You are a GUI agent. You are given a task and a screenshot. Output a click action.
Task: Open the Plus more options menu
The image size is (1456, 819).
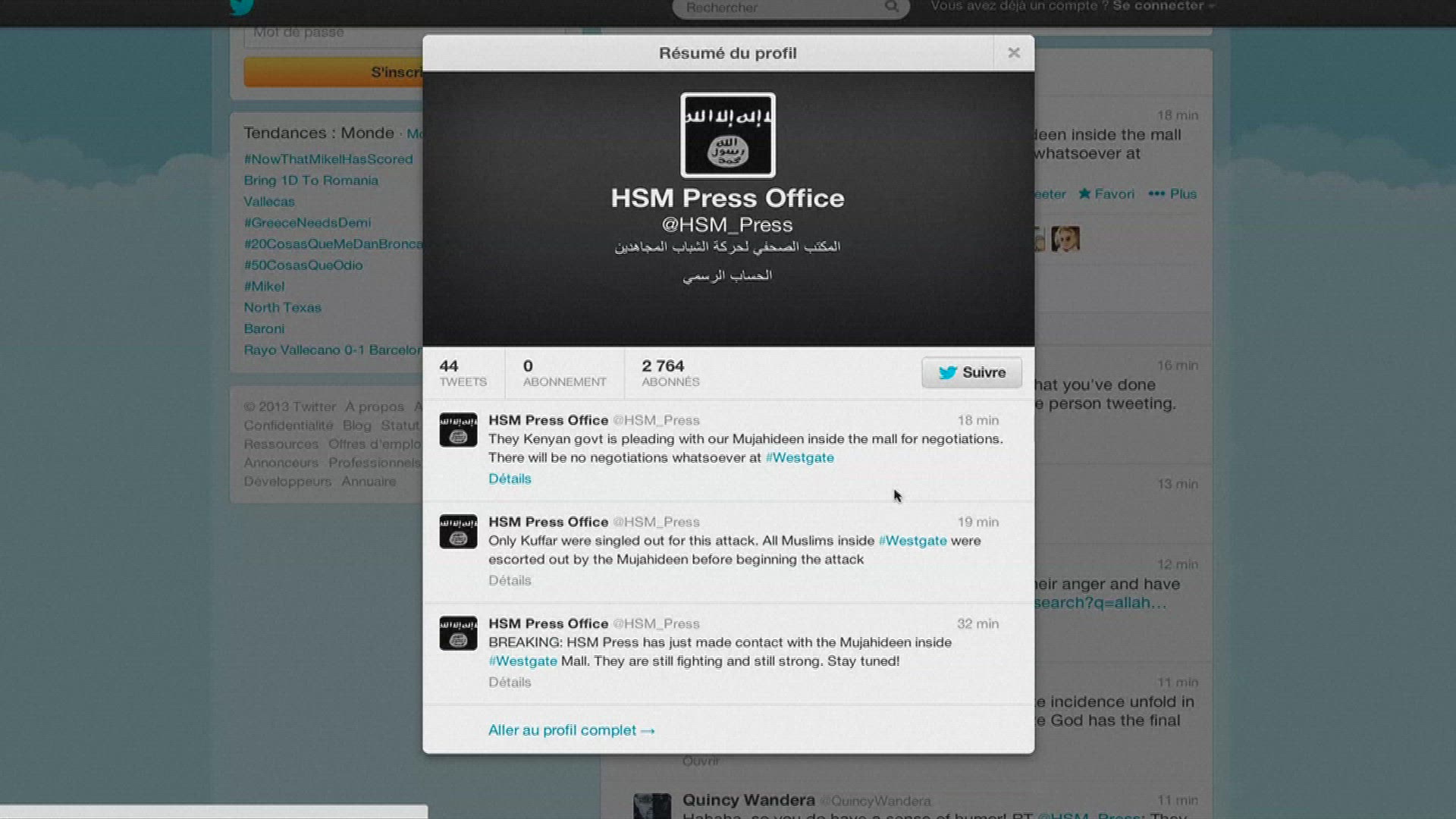click(x=1172, y=193)
